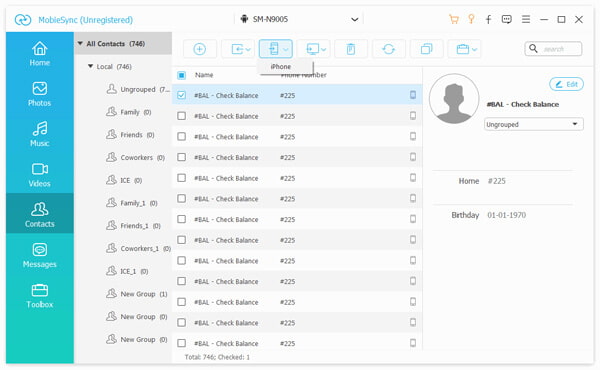This screenshot has height=370, width=600.
Task: Check the second #BAL - Check Balance row
Action: pyautogui.click(x=181, y=116)
